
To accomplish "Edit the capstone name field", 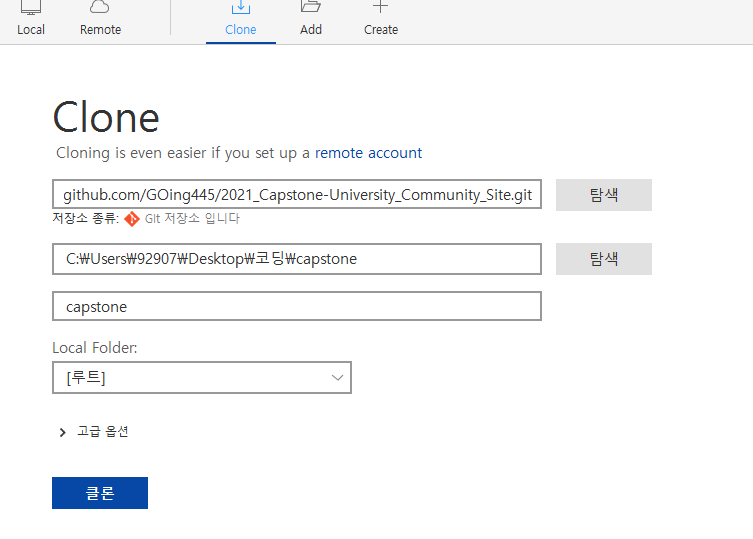I will [x=297, y=306].
